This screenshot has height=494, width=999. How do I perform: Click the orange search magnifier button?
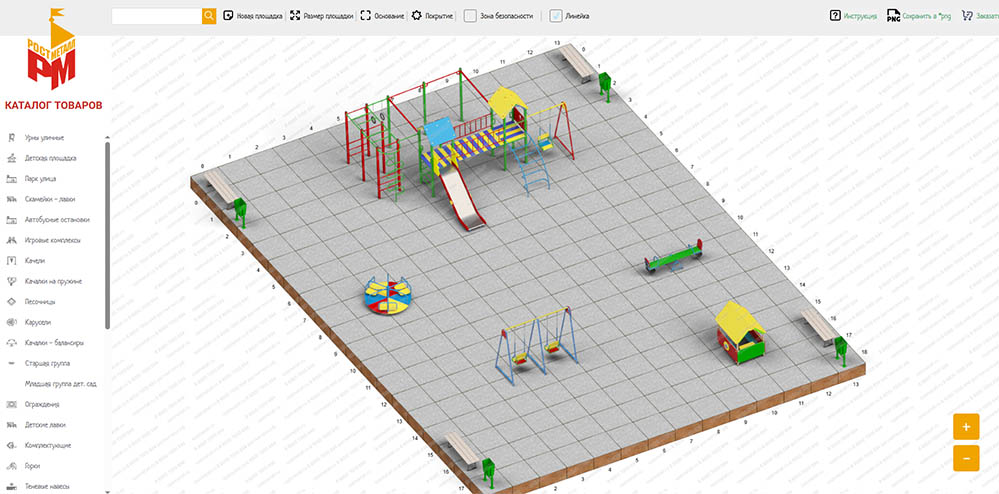pos(209,16)
